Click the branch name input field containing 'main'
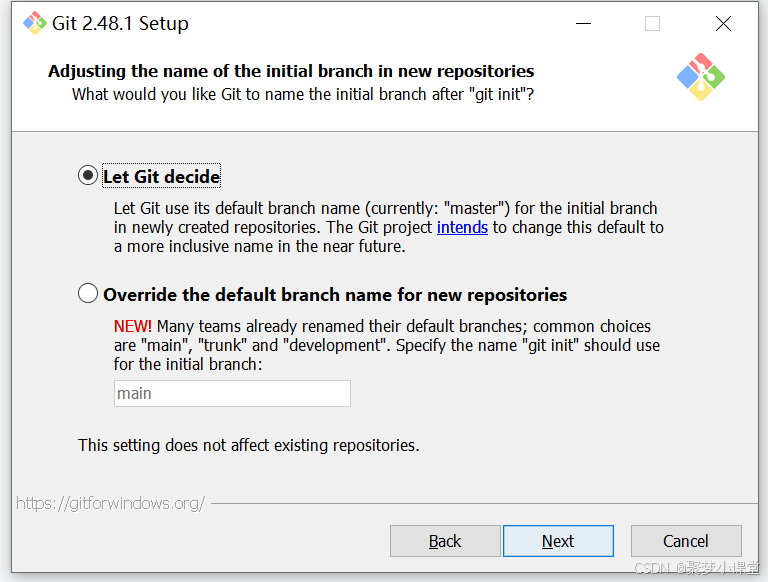 [x=232, y=393]
